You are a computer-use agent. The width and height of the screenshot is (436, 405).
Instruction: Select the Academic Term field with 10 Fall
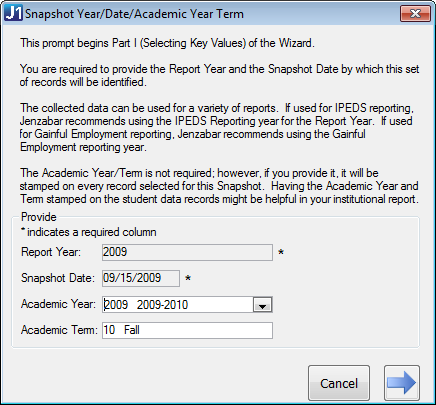coord(187,330)
